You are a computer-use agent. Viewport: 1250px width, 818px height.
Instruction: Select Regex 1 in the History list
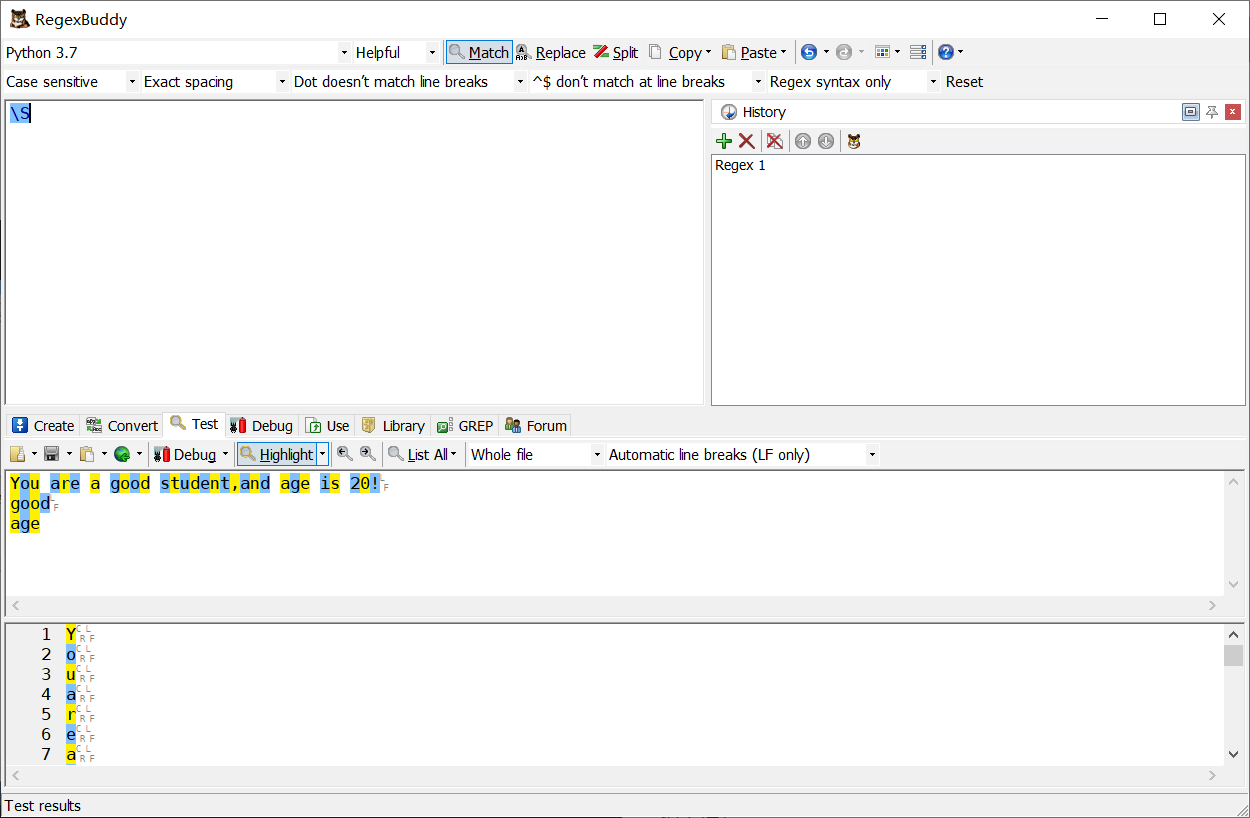click(x=740, y=165)
